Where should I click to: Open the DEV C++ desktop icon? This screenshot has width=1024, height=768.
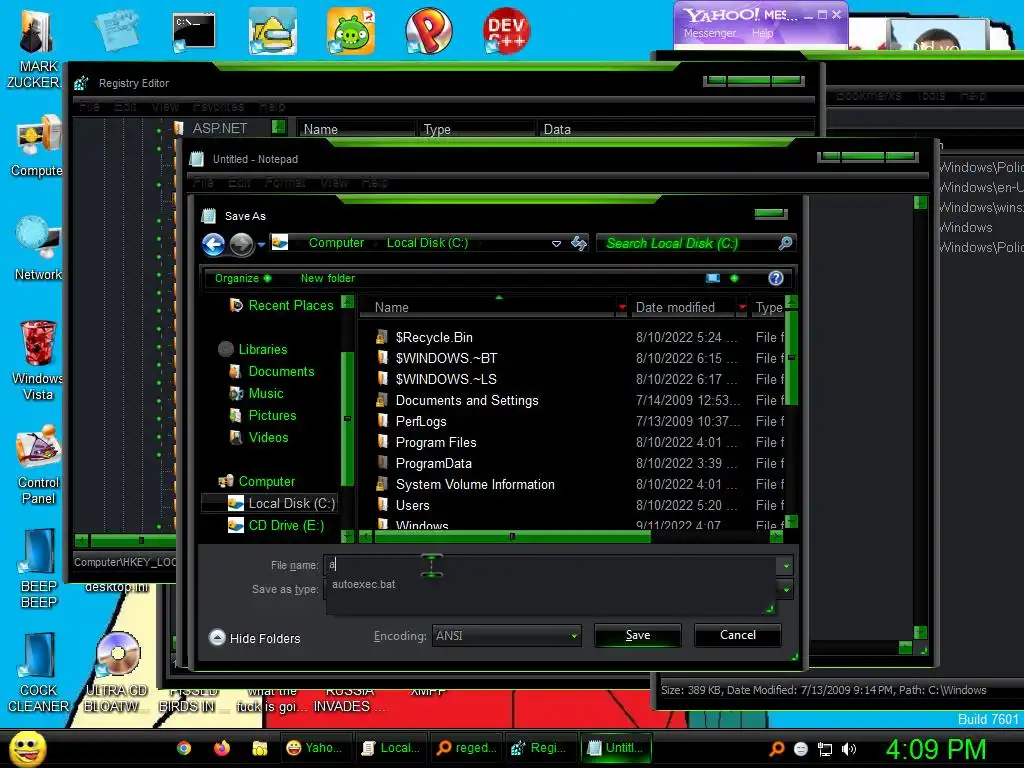[x=506, y=31]
